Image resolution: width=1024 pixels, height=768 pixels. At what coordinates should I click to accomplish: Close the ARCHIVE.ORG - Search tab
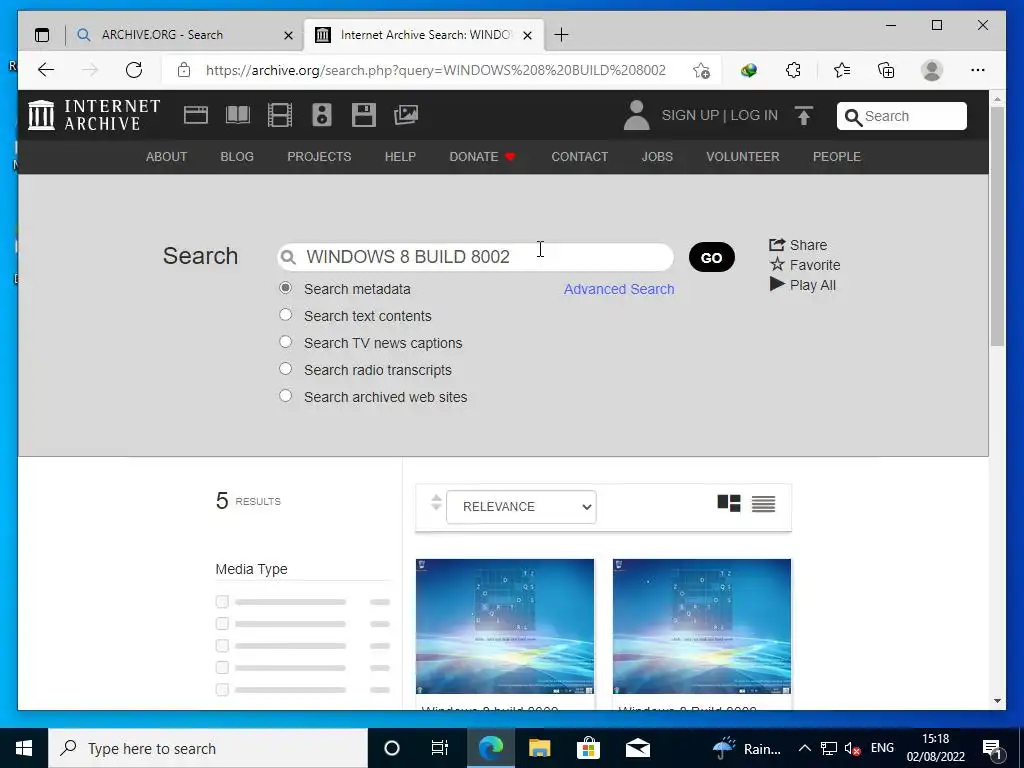tap(288, 35)
